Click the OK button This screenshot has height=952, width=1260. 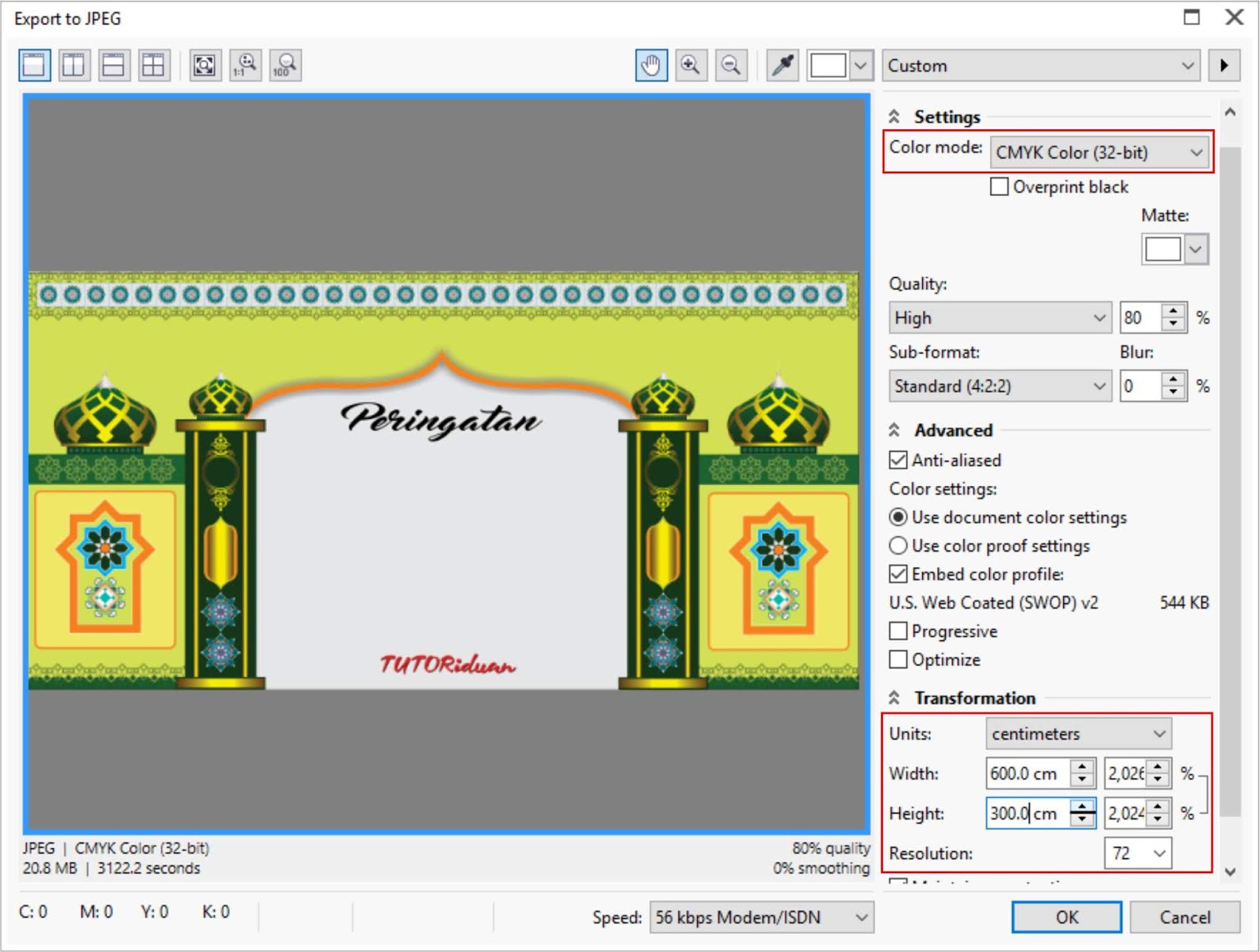tap(1065, 917)
